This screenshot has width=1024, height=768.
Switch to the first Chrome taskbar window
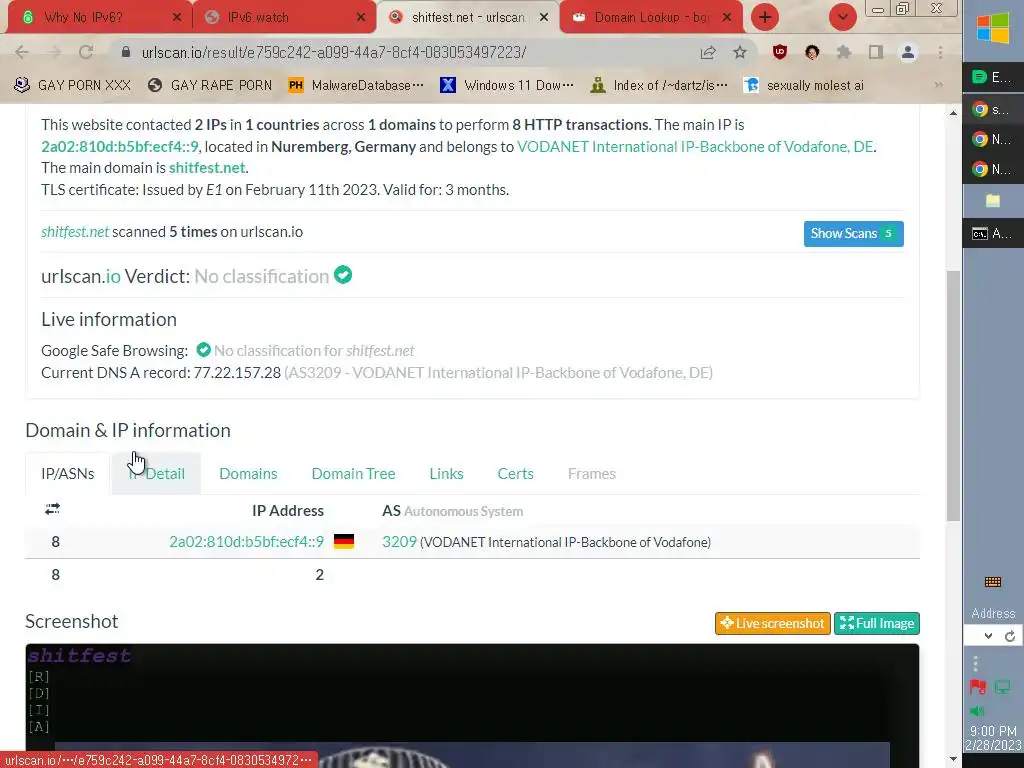coord(993,109)
